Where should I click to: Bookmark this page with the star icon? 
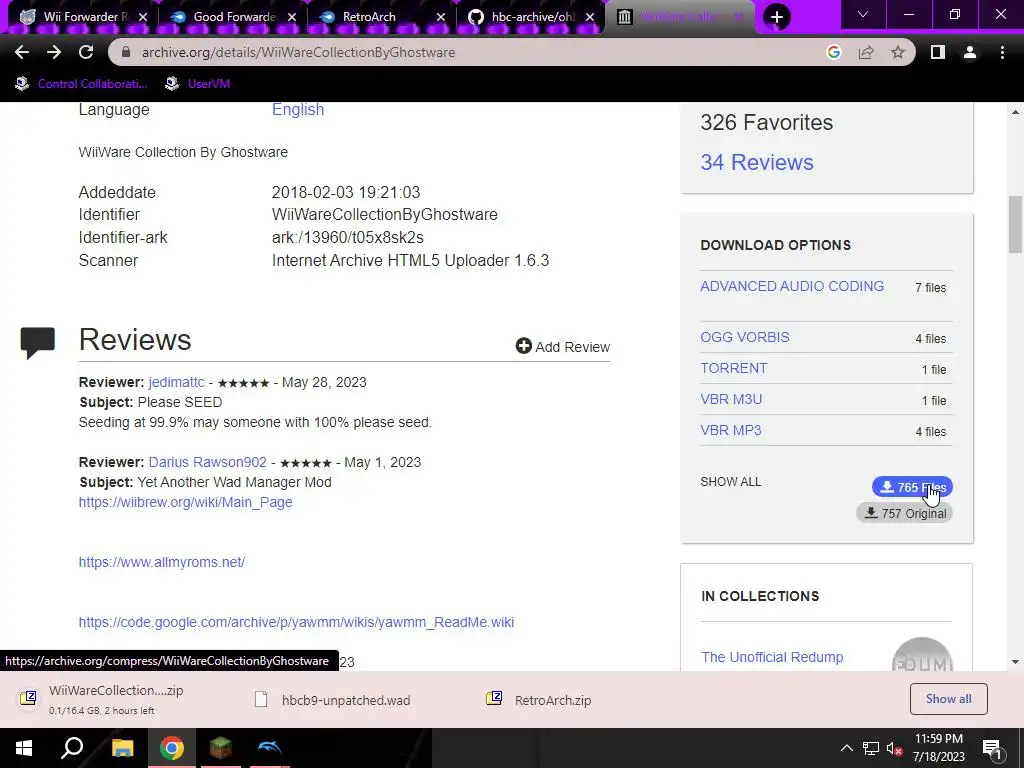(898, 52)
